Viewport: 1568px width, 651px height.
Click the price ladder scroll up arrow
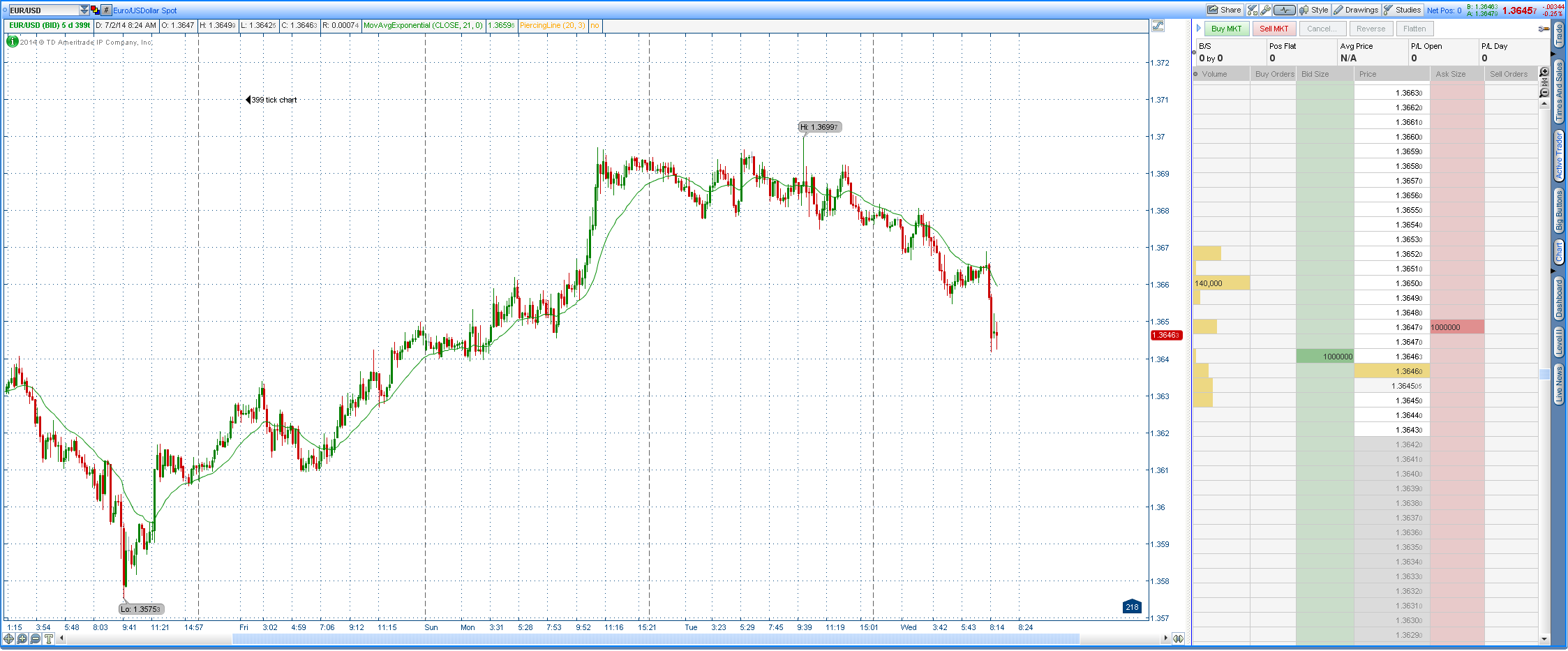coord(1544,105)
